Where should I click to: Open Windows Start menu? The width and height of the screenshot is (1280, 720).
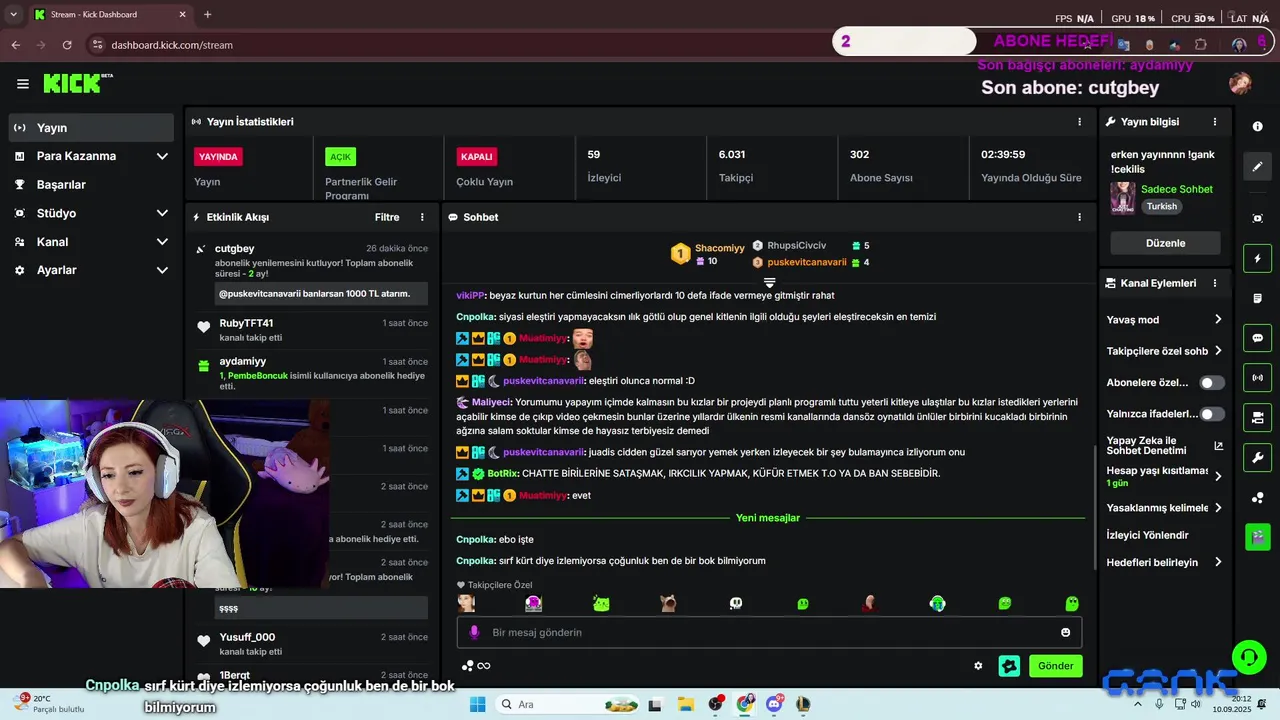(x=478, y=704)
